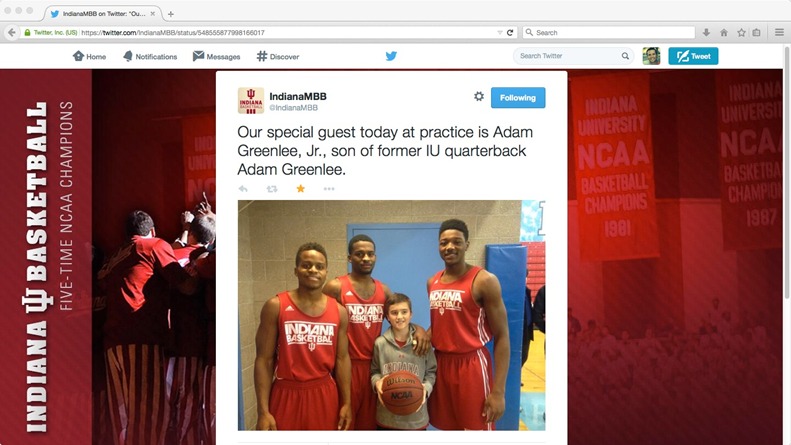Open the browser hamburger menu
The height and width of the screenshot is (445, 791).
tap(779, 32)
